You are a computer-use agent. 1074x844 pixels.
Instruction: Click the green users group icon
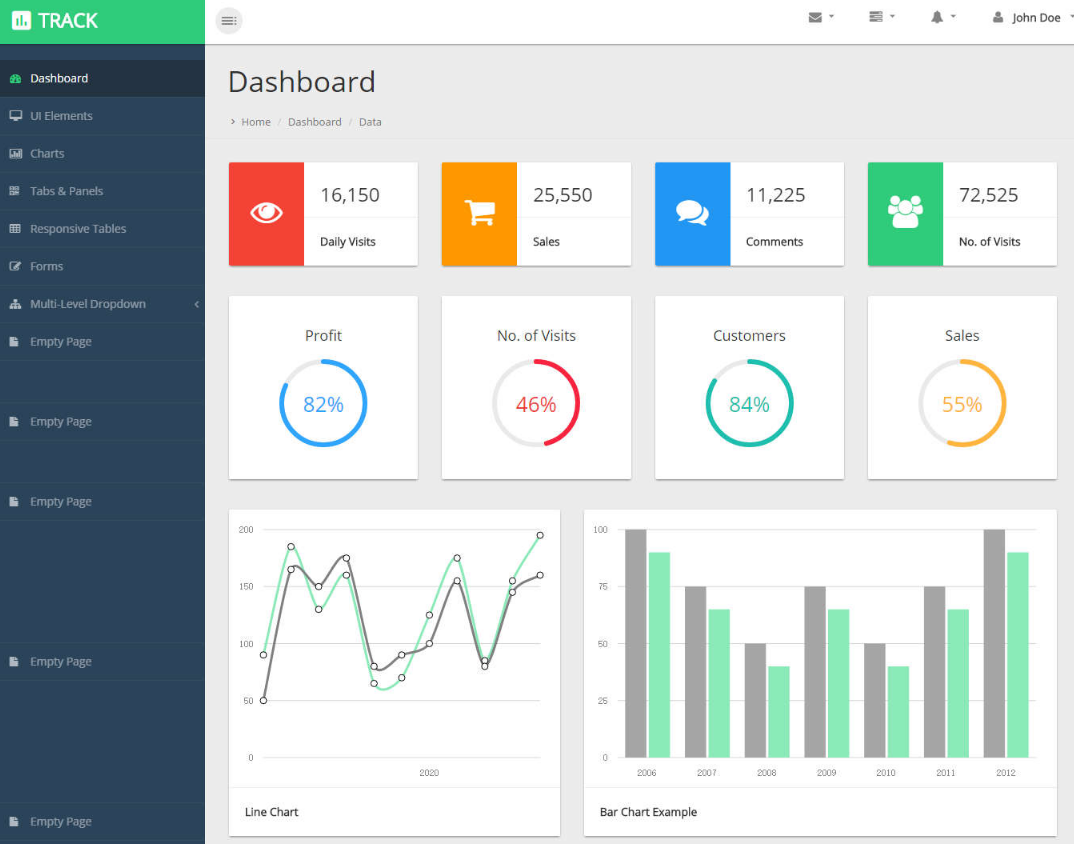pos(905,213)
